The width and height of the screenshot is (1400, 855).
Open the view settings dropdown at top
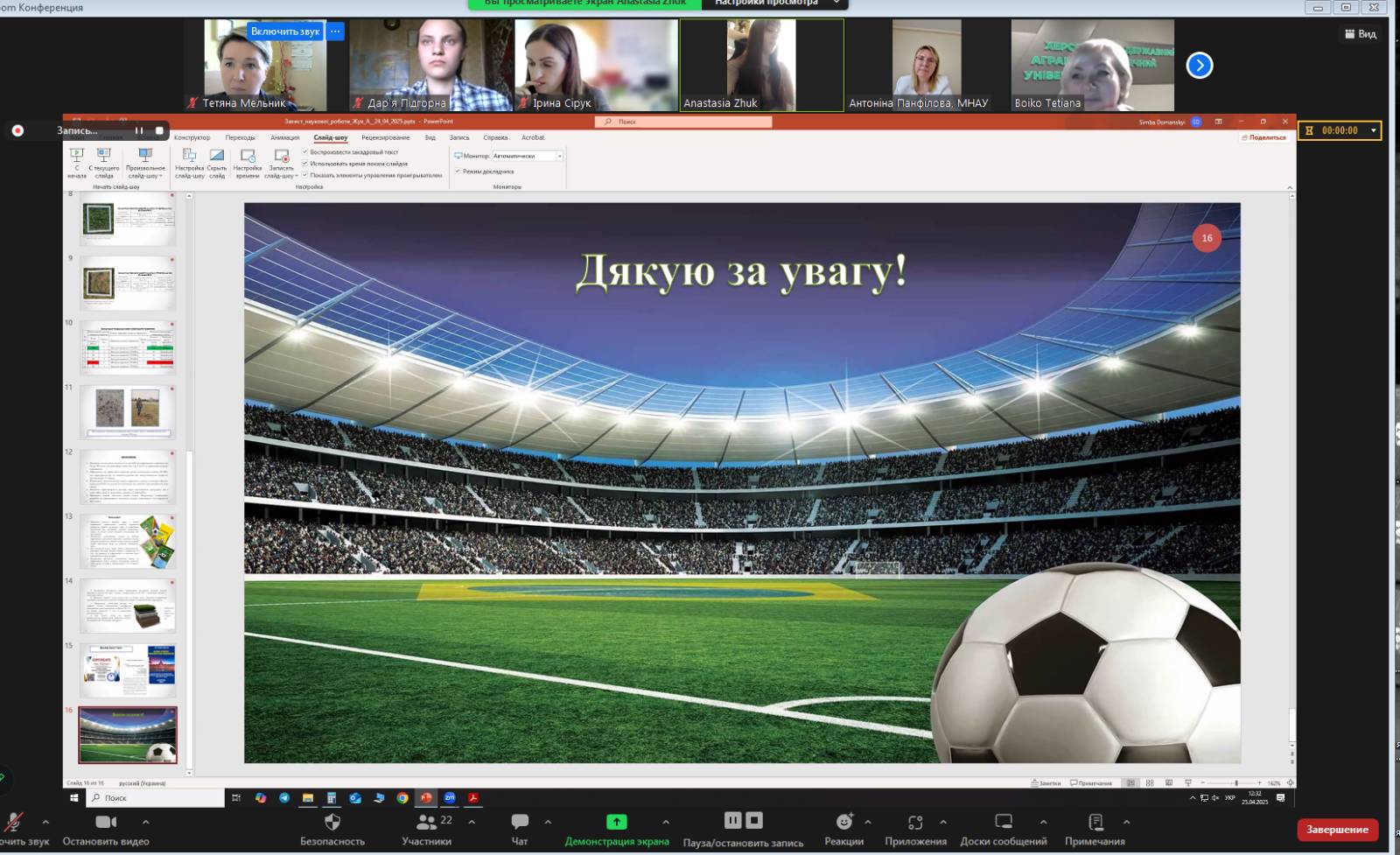click(774, 4)
